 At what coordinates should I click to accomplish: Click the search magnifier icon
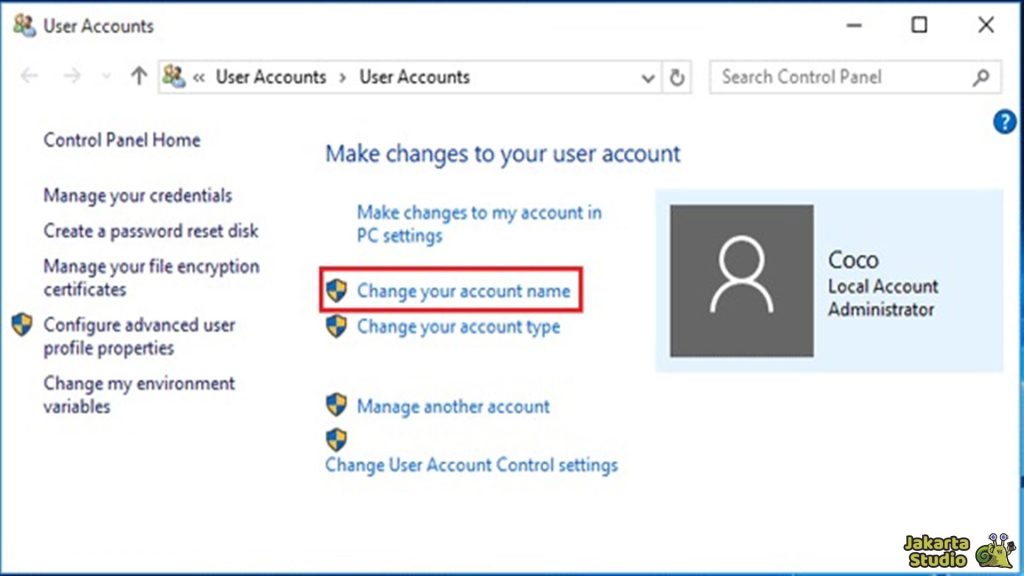[984, 77]
